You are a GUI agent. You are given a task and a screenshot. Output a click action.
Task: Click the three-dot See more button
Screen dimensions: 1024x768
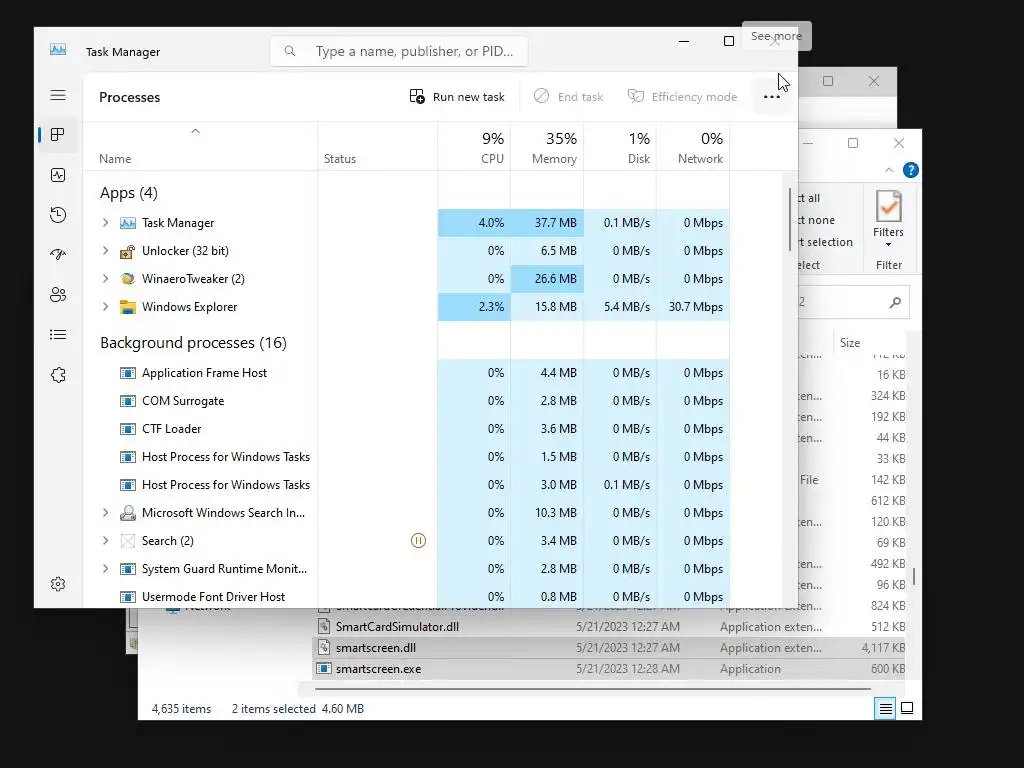pyautogui.click(x=771, y=97)
